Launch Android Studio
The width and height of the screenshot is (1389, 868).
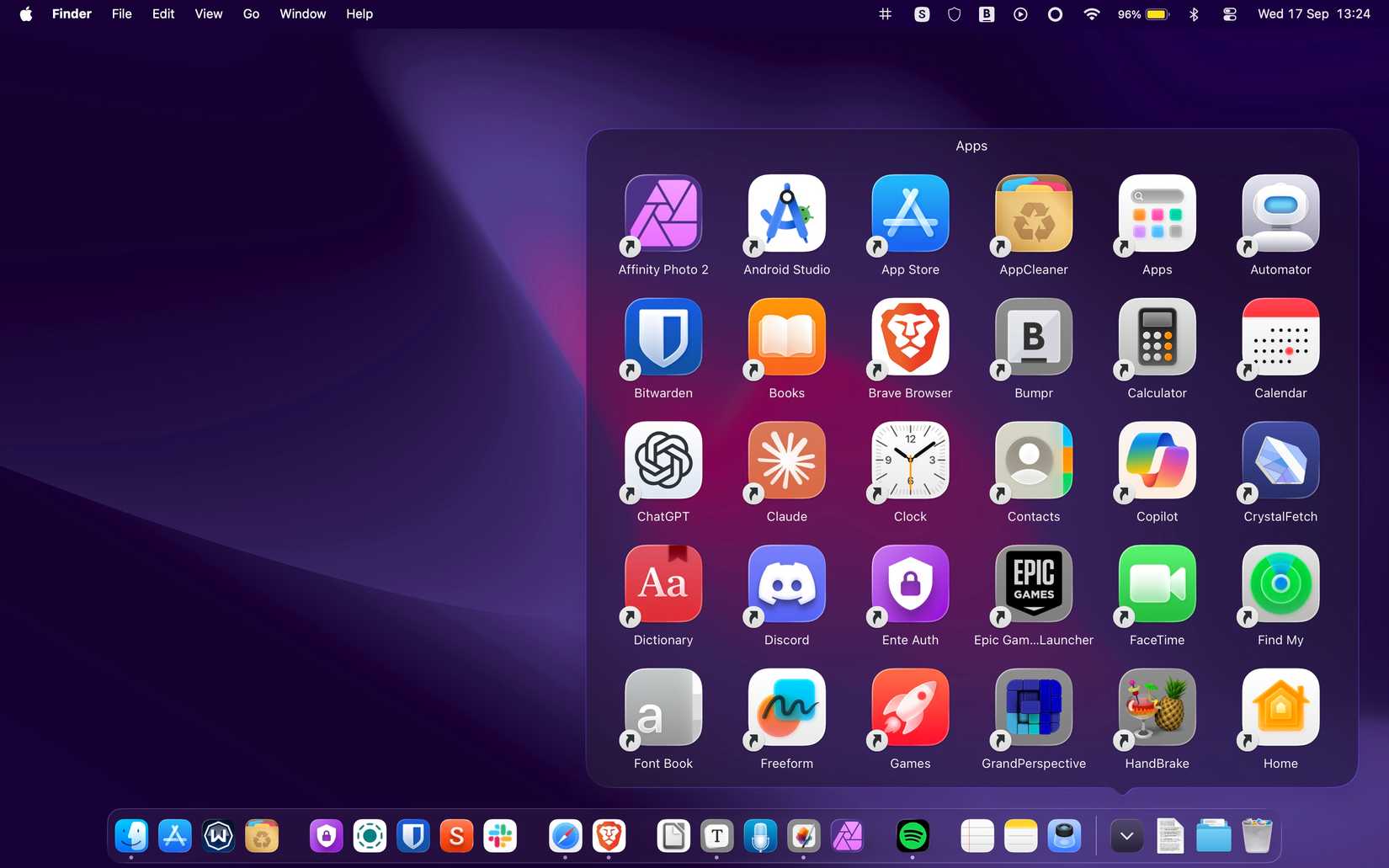click(x=787, y=213)
